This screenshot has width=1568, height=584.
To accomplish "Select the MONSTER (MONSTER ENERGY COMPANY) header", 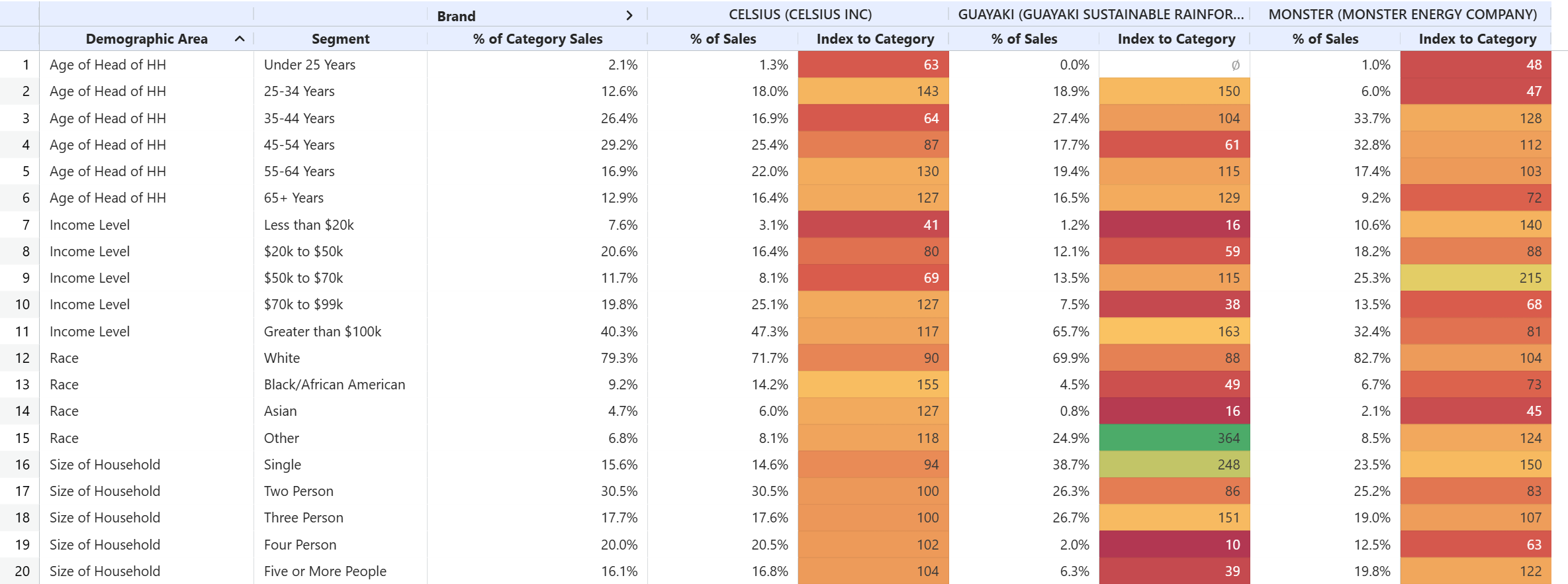I will (x=1403, y=14).
